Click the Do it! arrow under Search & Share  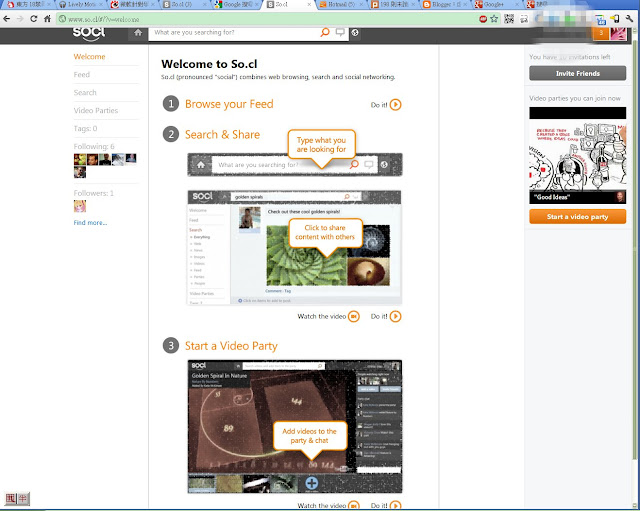[x=395, y=316]
